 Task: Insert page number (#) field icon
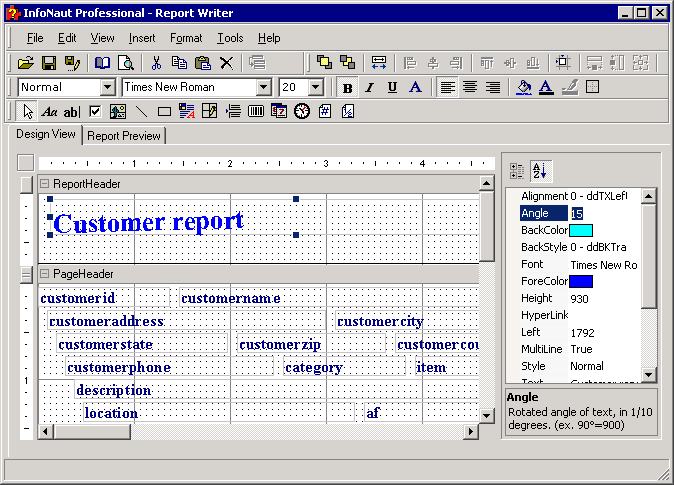[x=325, y=112]
